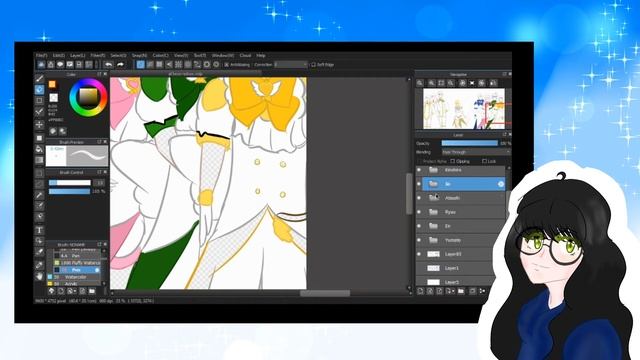Click the Navigator canvas thumbnail preview
Screen dimensions: 640x360
coord(464,109)
